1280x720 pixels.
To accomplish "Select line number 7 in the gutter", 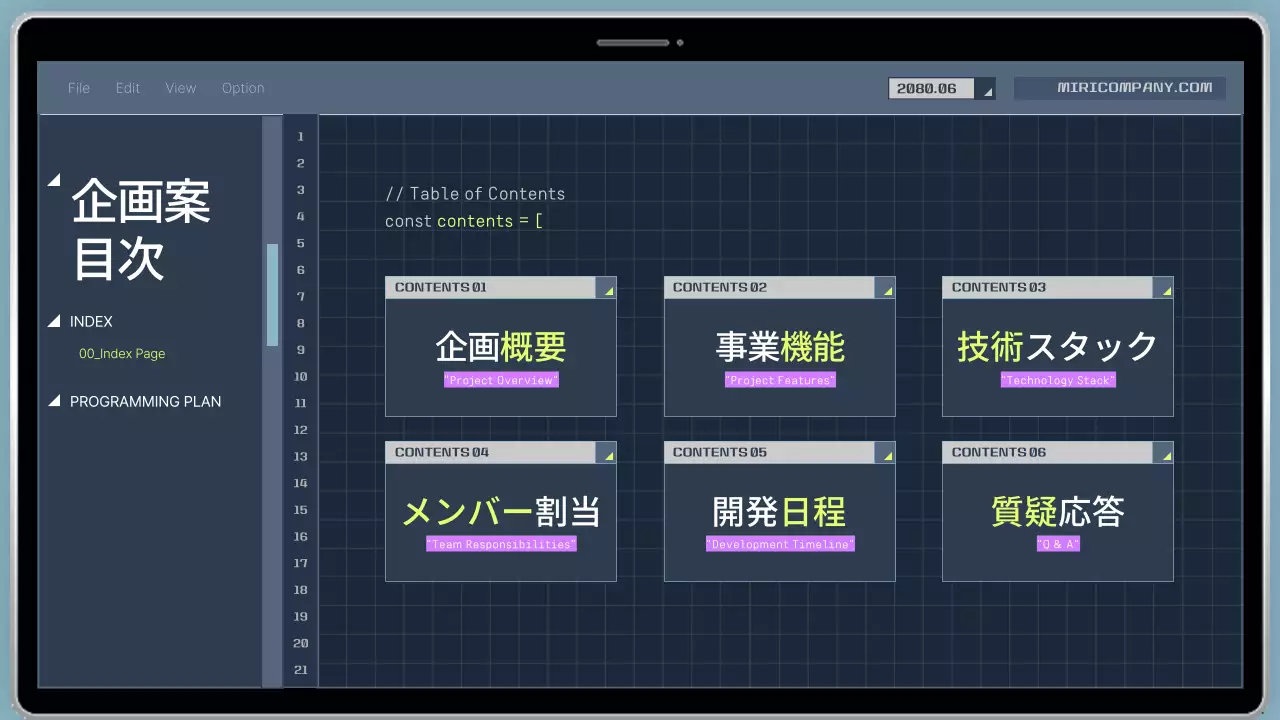I will click(x=300, y=296).
